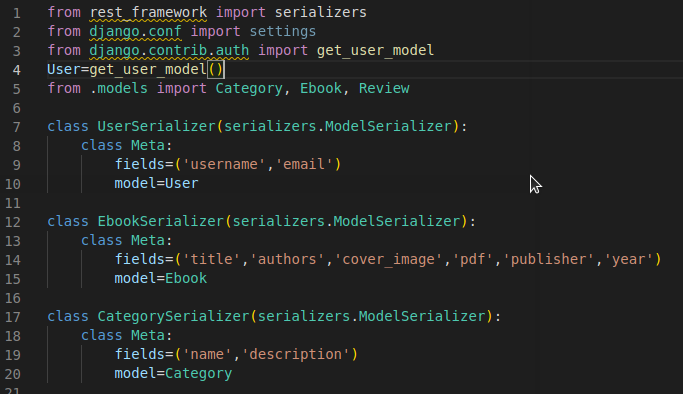Screen dimensions: 683x394
Task: Click 'rest_framework' in the first import
Action: click(x=148, y=12)
